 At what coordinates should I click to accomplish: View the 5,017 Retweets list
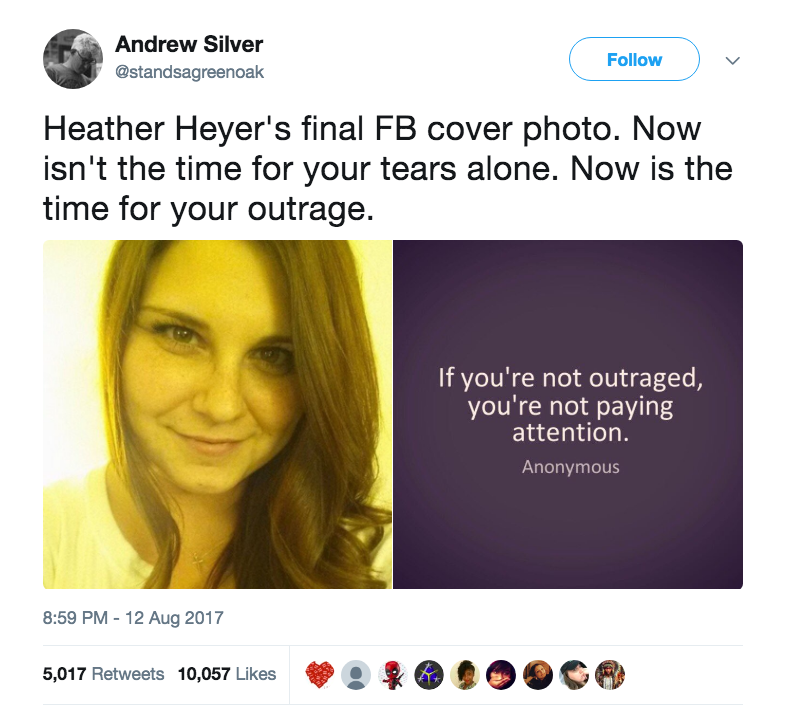(103, 674)
